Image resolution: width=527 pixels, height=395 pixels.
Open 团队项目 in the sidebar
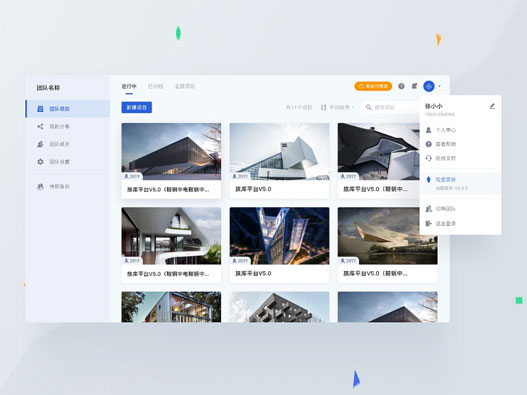68,109
